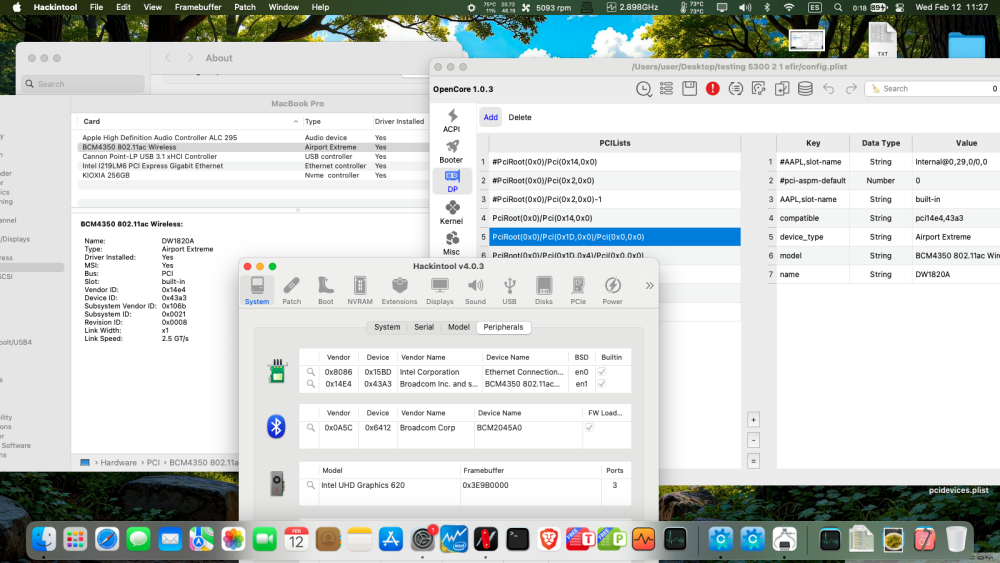Focus the Search field in System Information sidebar
This screenshot has height=563, width=1000.
pyautogui.click(x=83, y=84)
